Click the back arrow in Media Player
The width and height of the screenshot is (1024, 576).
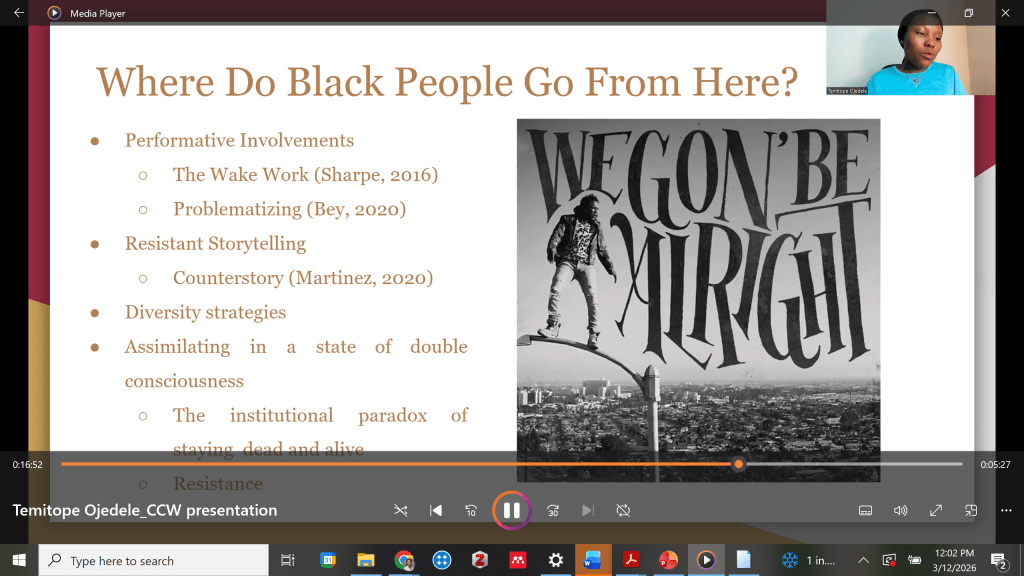pyautogui.click(x=18, y=13)
